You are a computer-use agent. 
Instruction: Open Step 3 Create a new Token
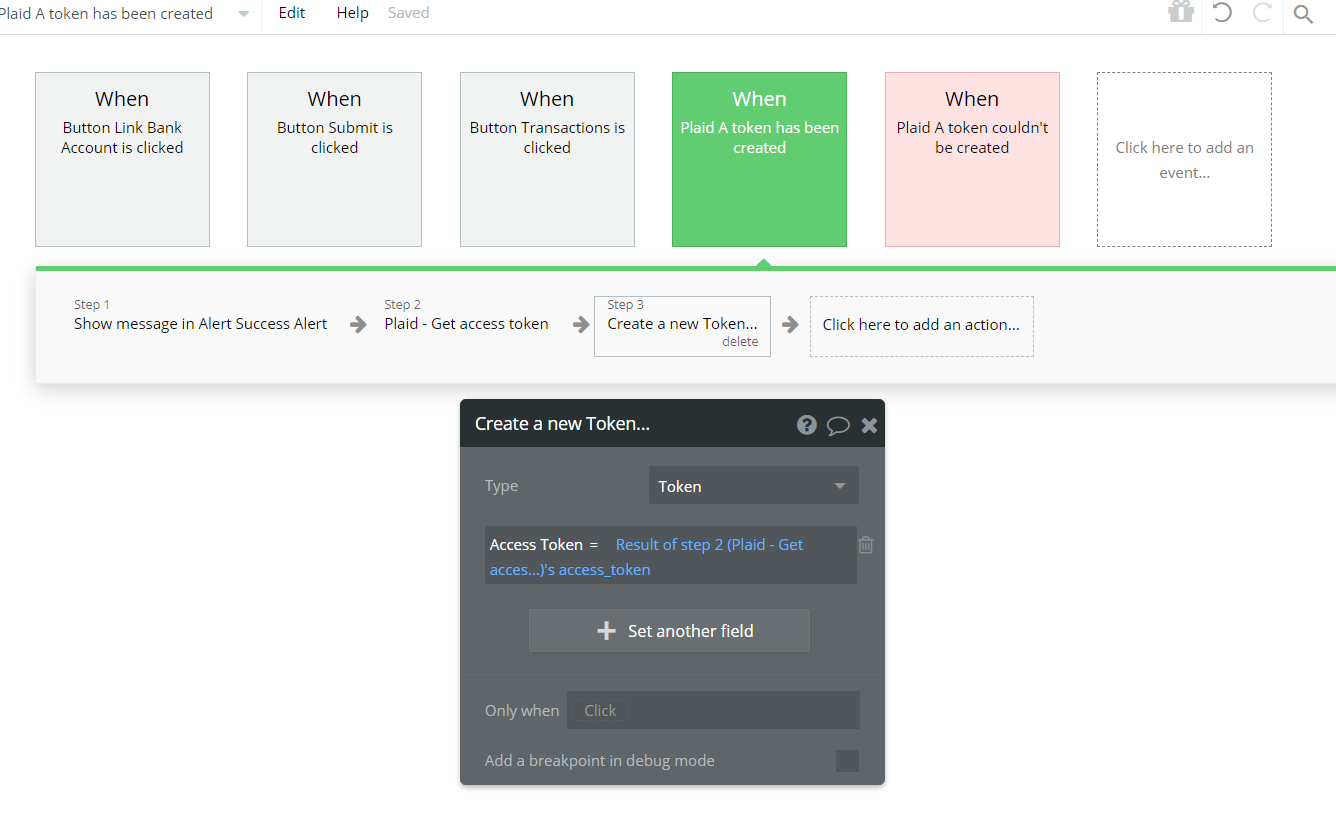click(682, 326)
